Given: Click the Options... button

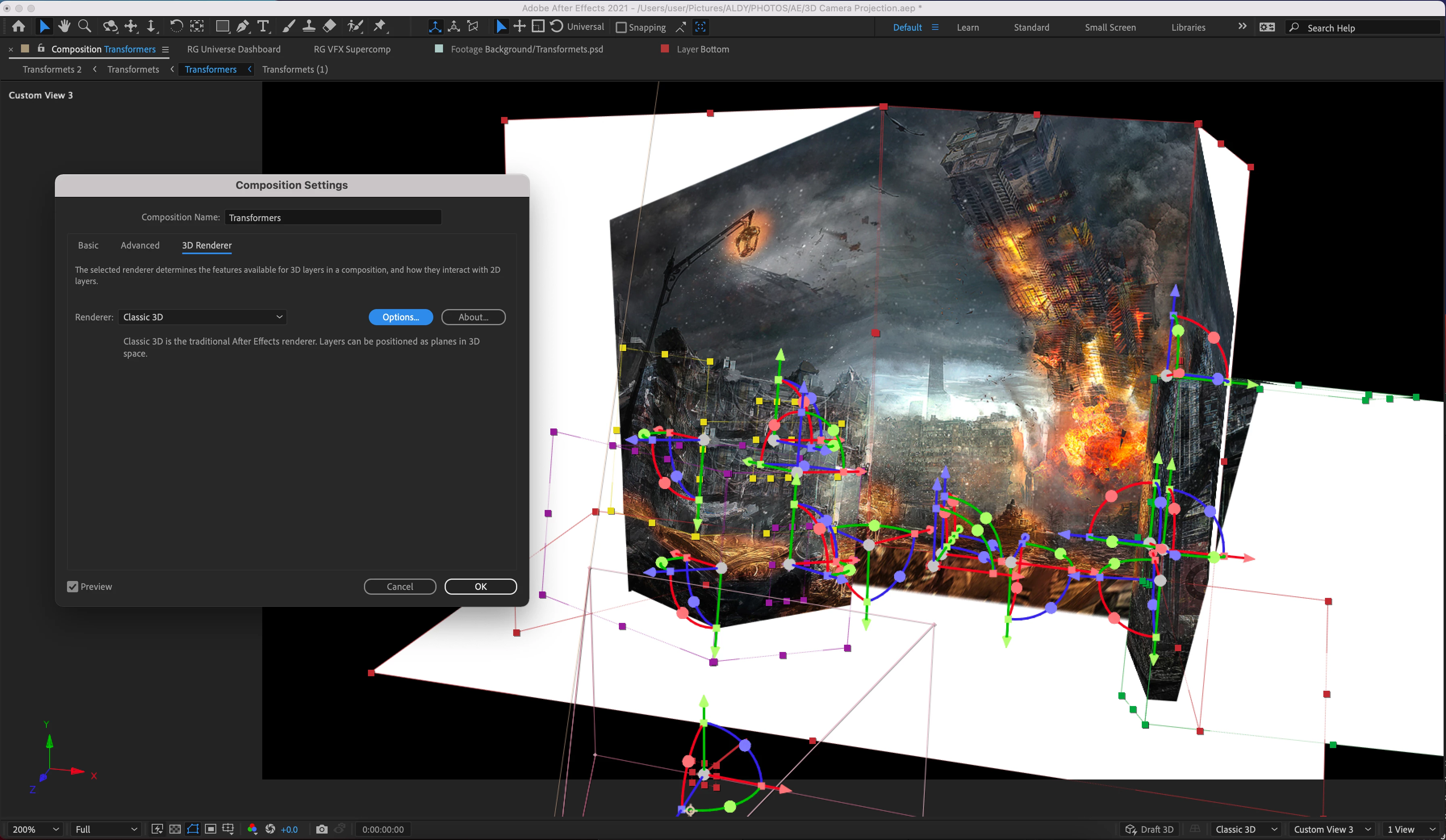Looking at the screenshot, I should click(x=401, y=317).
